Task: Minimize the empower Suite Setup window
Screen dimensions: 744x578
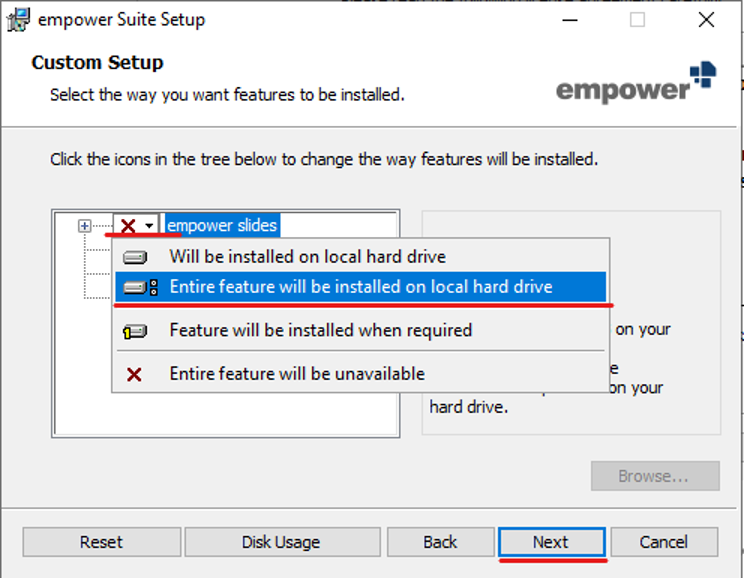Action: (570, 20)
